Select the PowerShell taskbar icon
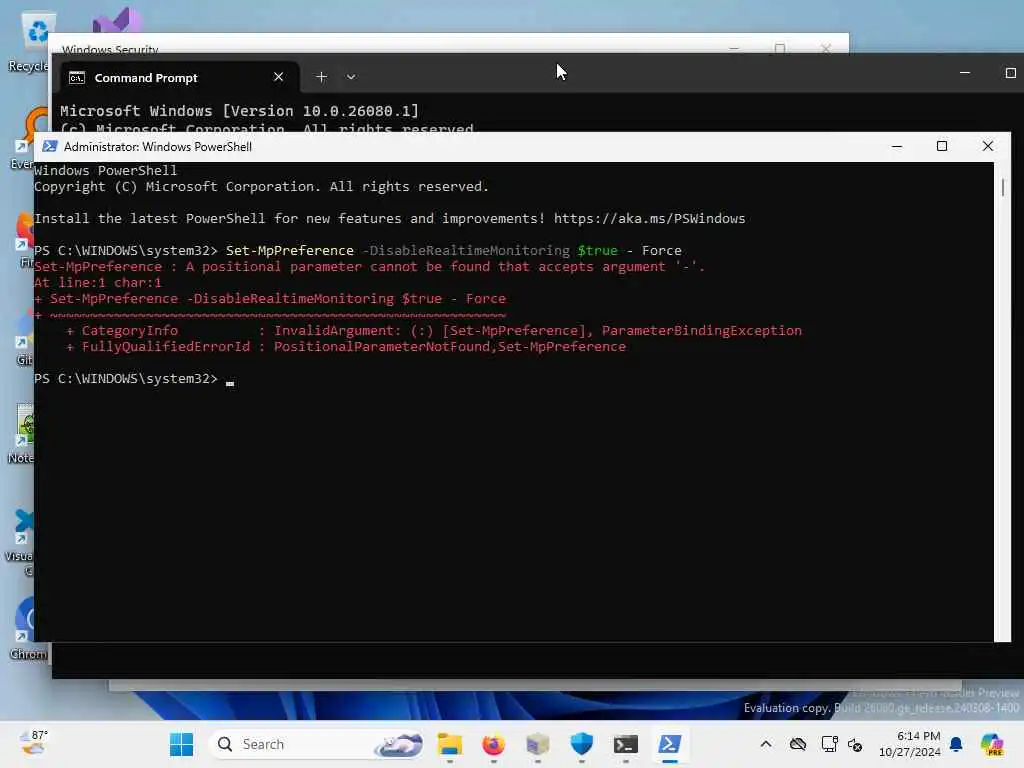 (x=669, y=744)
